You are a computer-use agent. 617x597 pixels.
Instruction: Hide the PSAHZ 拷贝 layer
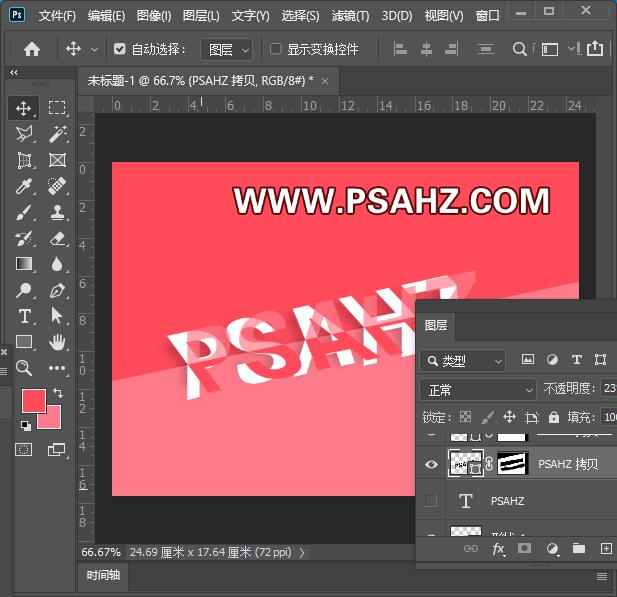pos(431,464)
